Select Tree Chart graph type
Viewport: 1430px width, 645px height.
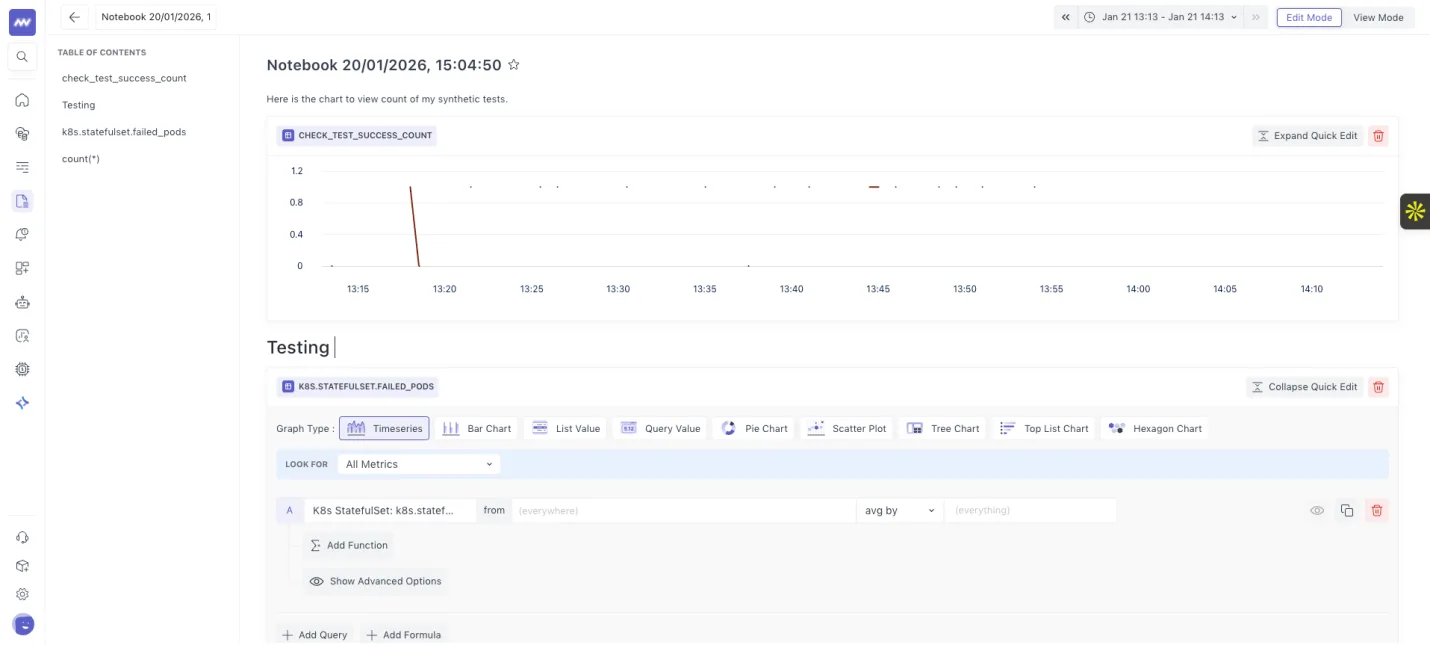click(x=943, y=428)
